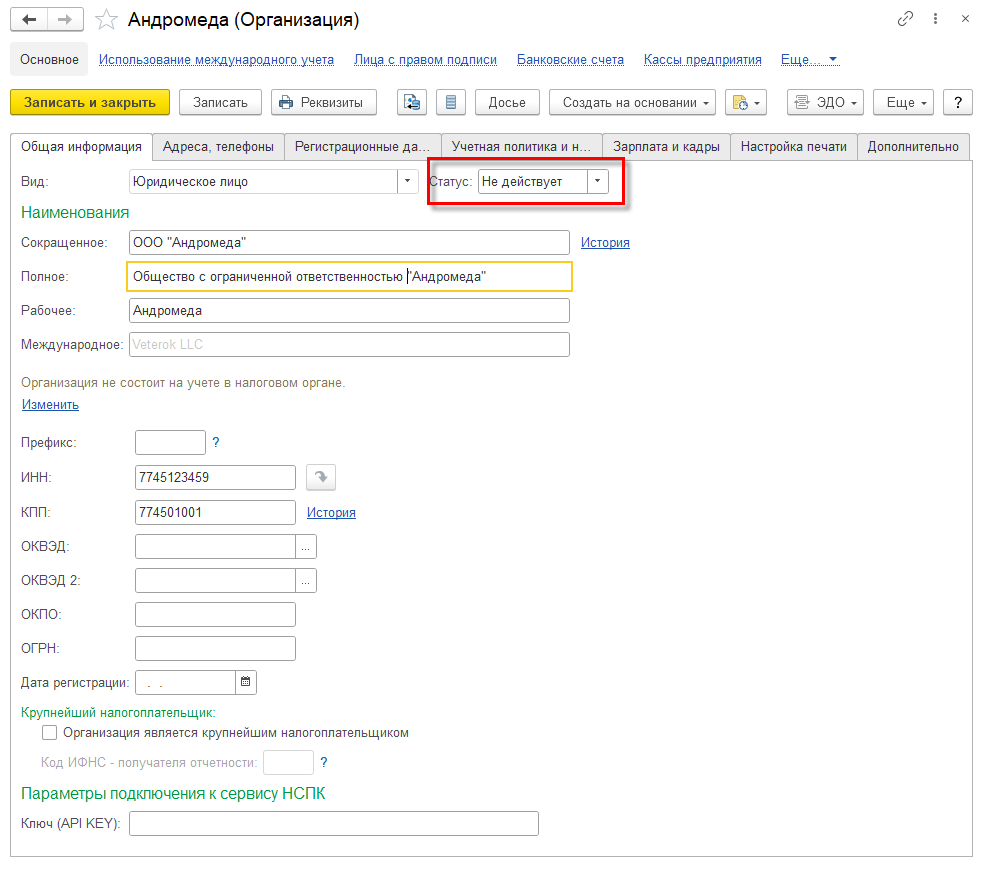Open the Зарплата и кадры tab

666,146
